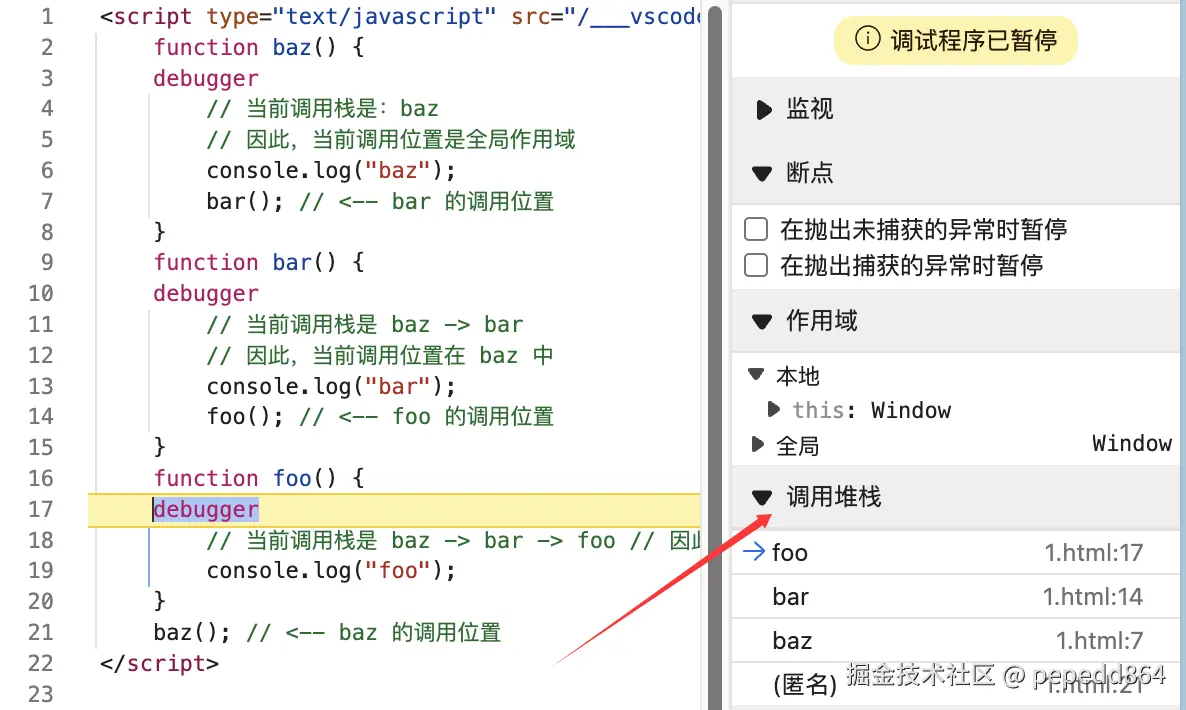
Task: Expand the 全局 (Global) scope node
Action: click(x=757, y=444)
